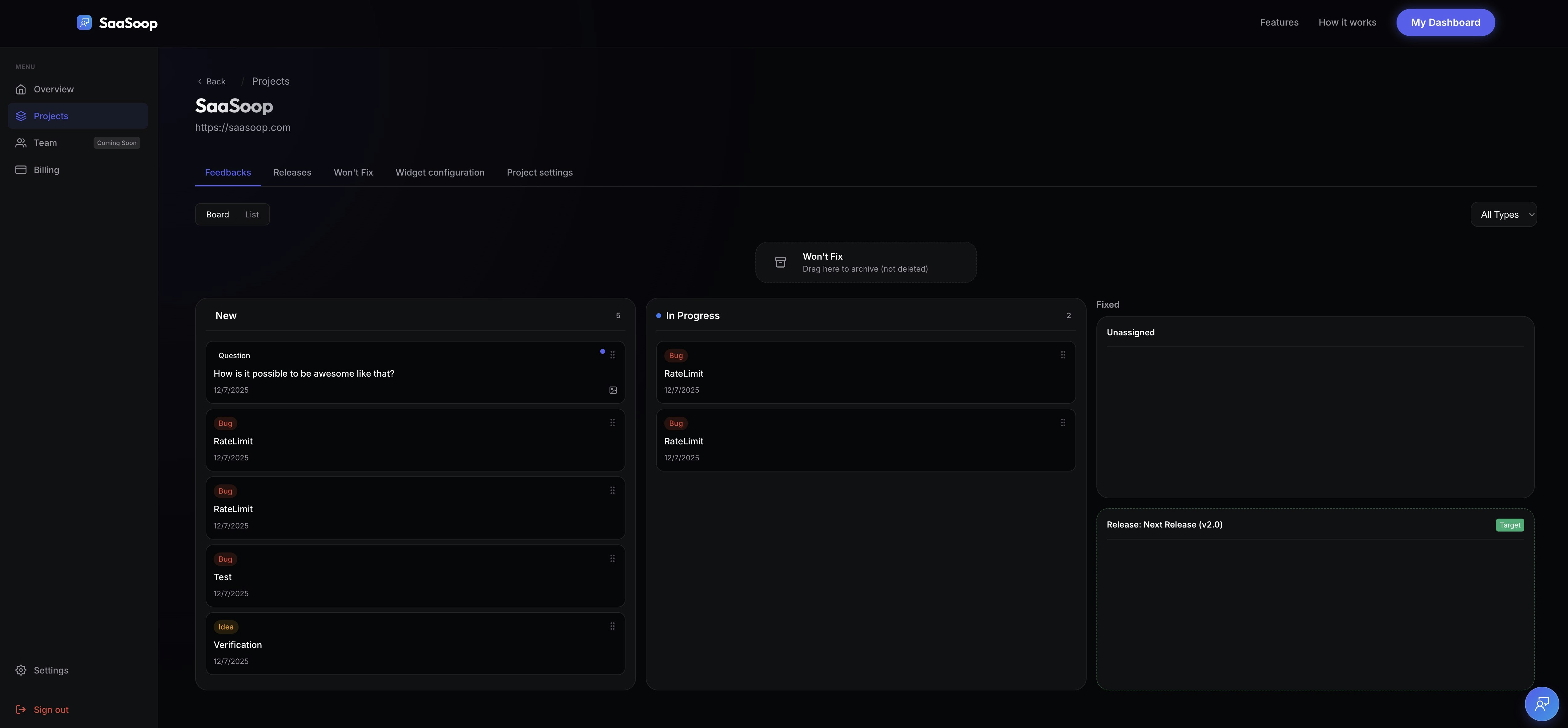Open Settings via the gear icon

(21, 669)
